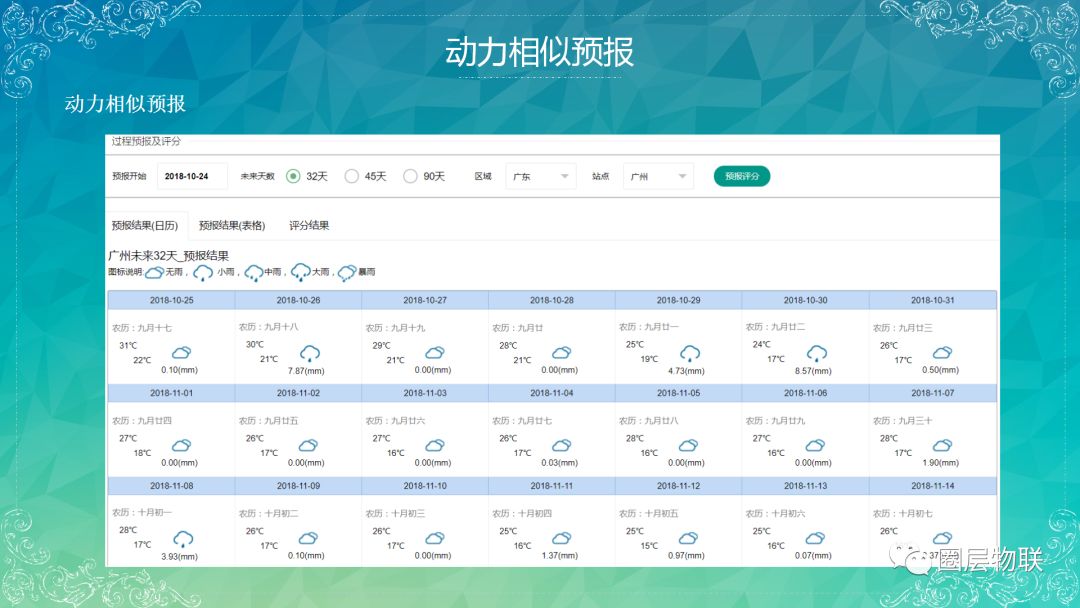Open the 站点 dropdown showing 广州
The image size is (1080, 608).
(658, 176)
